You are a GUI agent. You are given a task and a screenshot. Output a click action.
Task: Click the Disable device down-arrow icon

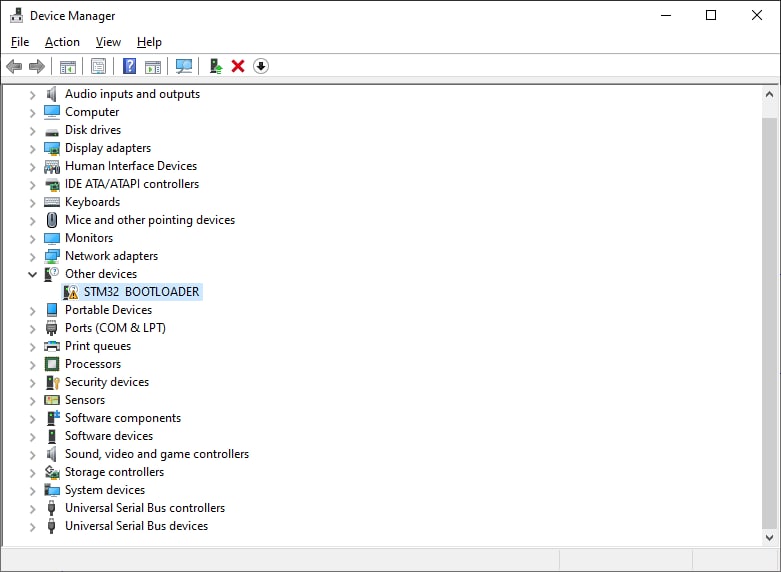(261, 66)
